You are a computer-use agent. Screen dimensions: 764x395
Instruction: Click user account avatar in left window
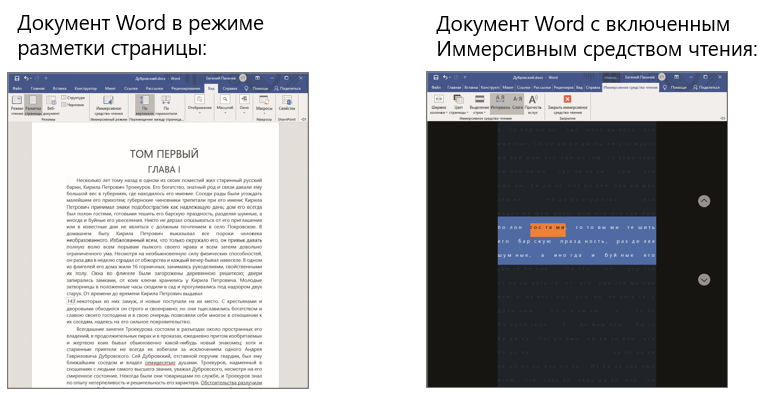click(243, 78)
